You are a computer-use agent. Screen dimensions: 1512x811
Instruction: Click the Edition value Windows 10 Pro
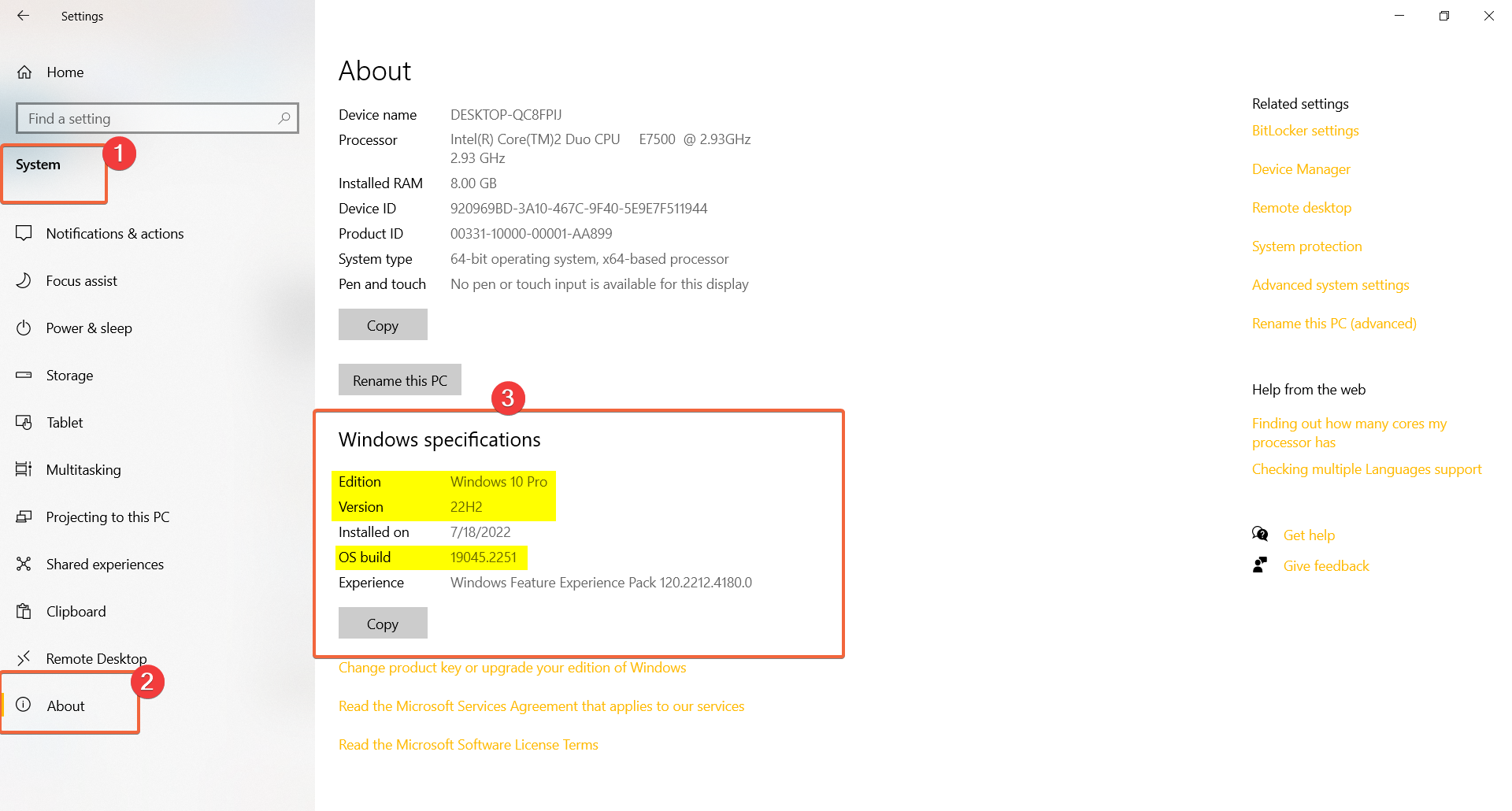click(x=498, y=482)
